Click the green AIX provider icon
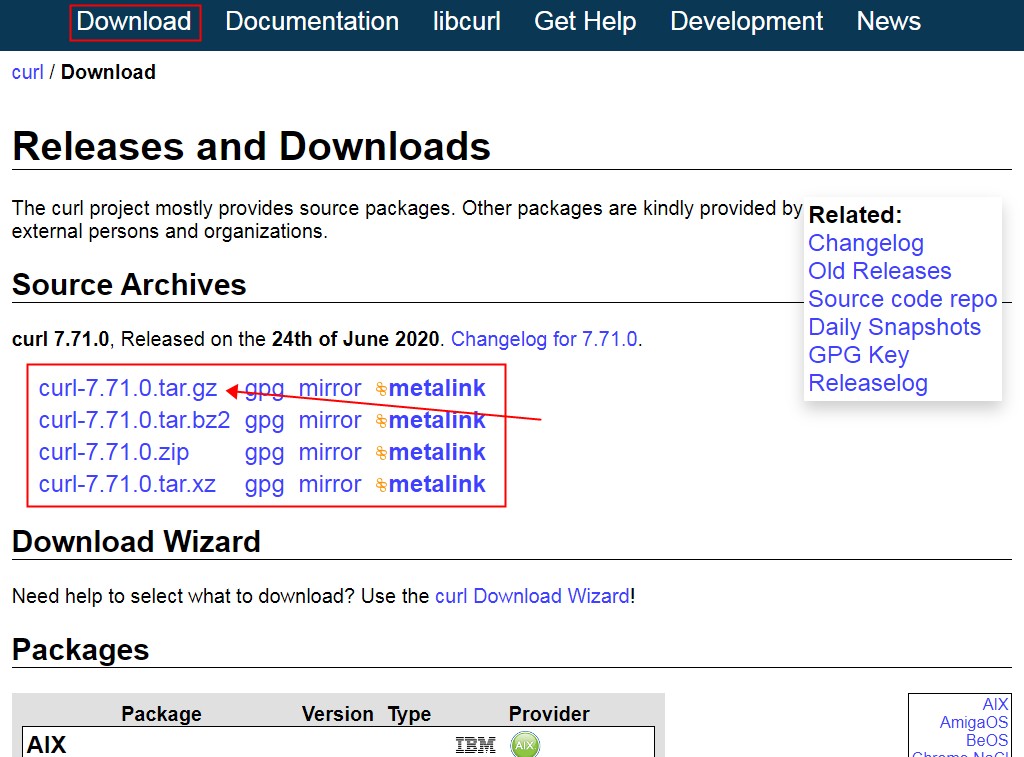This screenshot has width=1024, height=757. pyautogui.click(x=524, y=744)
